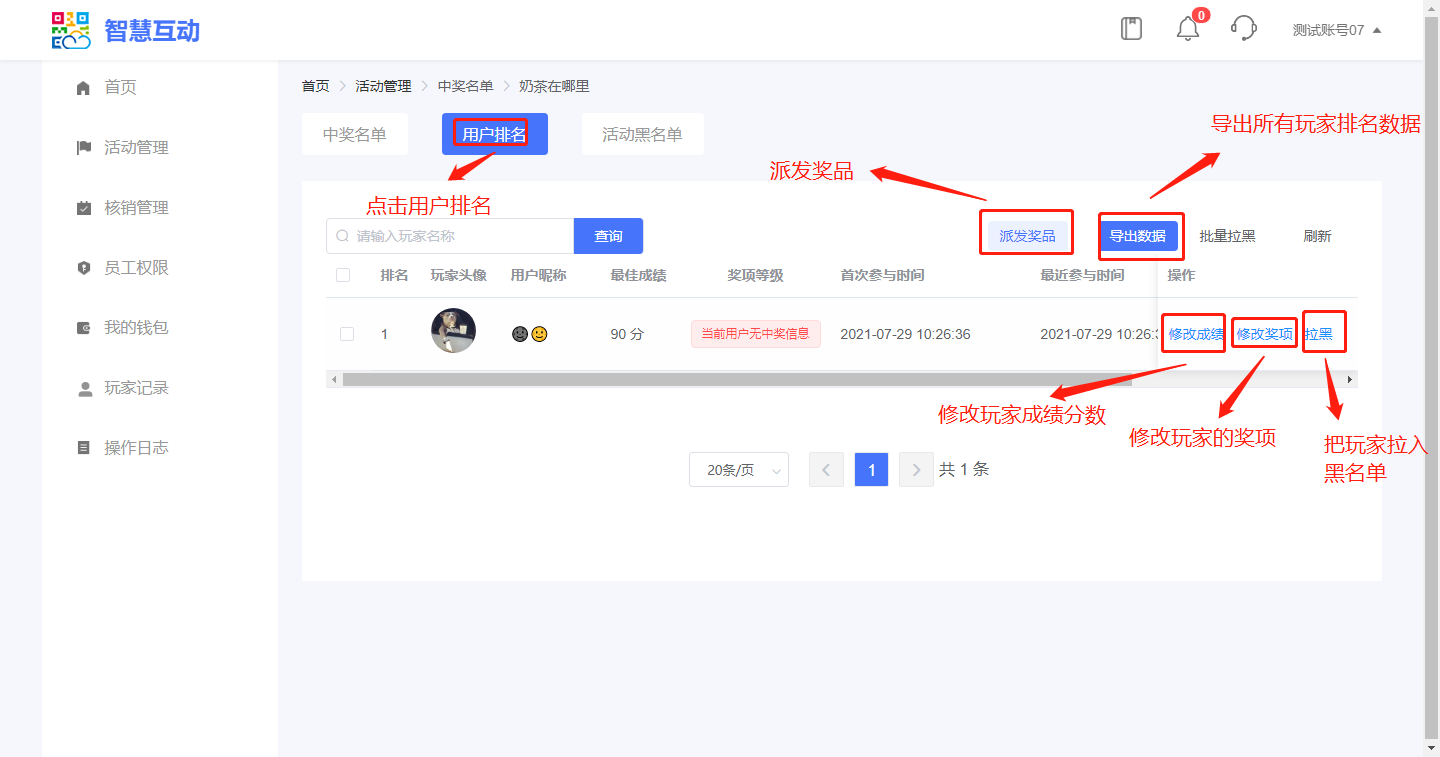Open the customer service headset icon
This screenshot has width=1440, height=757.
tap(1243, 28)
